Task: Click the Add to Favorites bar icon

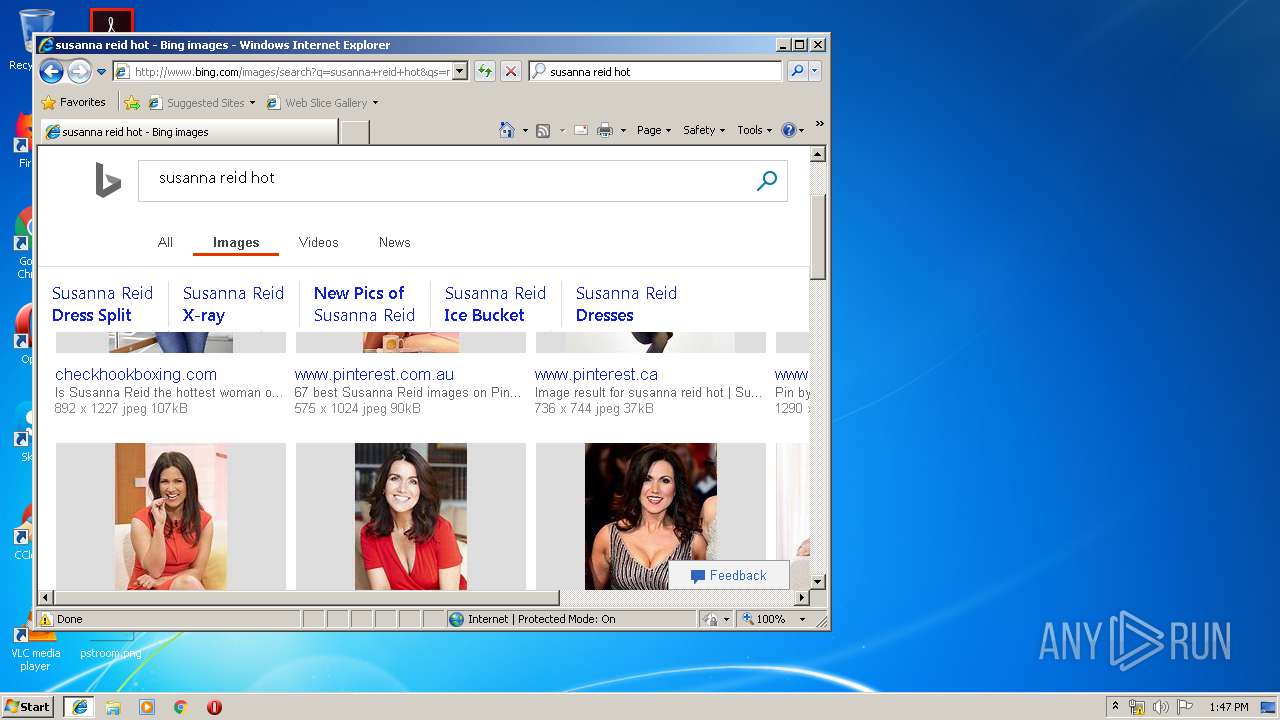Action: click(x=132, y=102)
